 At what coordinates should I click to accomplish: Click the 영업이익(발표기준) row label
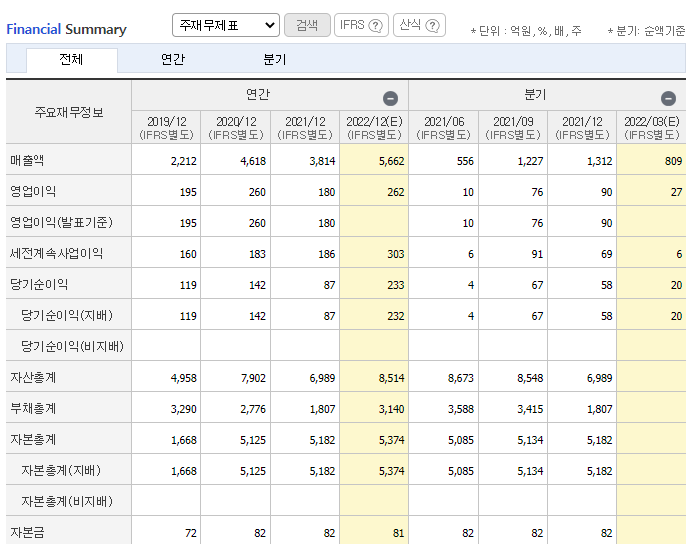point(62,222)
